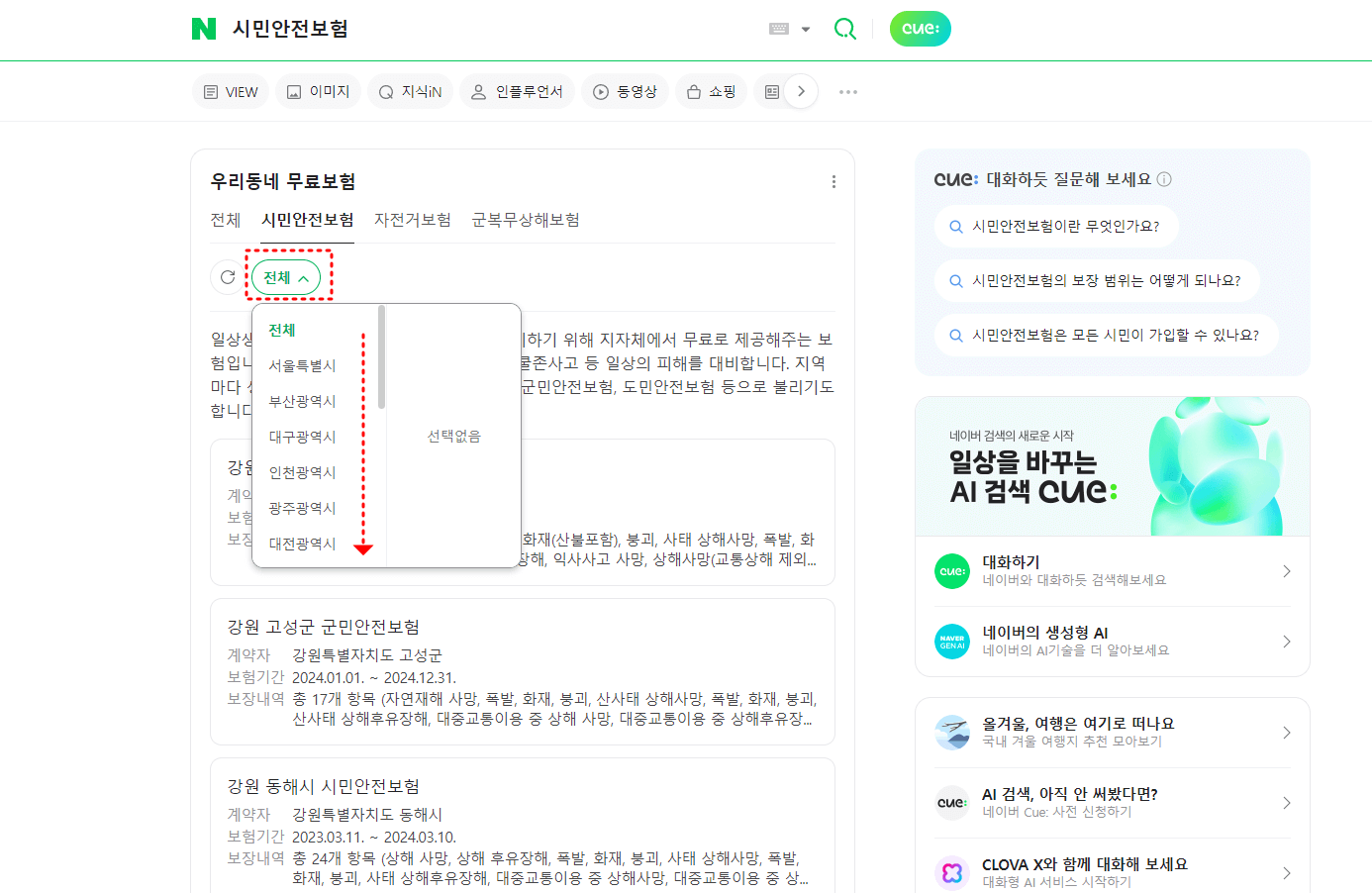Open the keyboard layout dropdown arrow
Screen dimensions: 1372x893
click(805, 29)
